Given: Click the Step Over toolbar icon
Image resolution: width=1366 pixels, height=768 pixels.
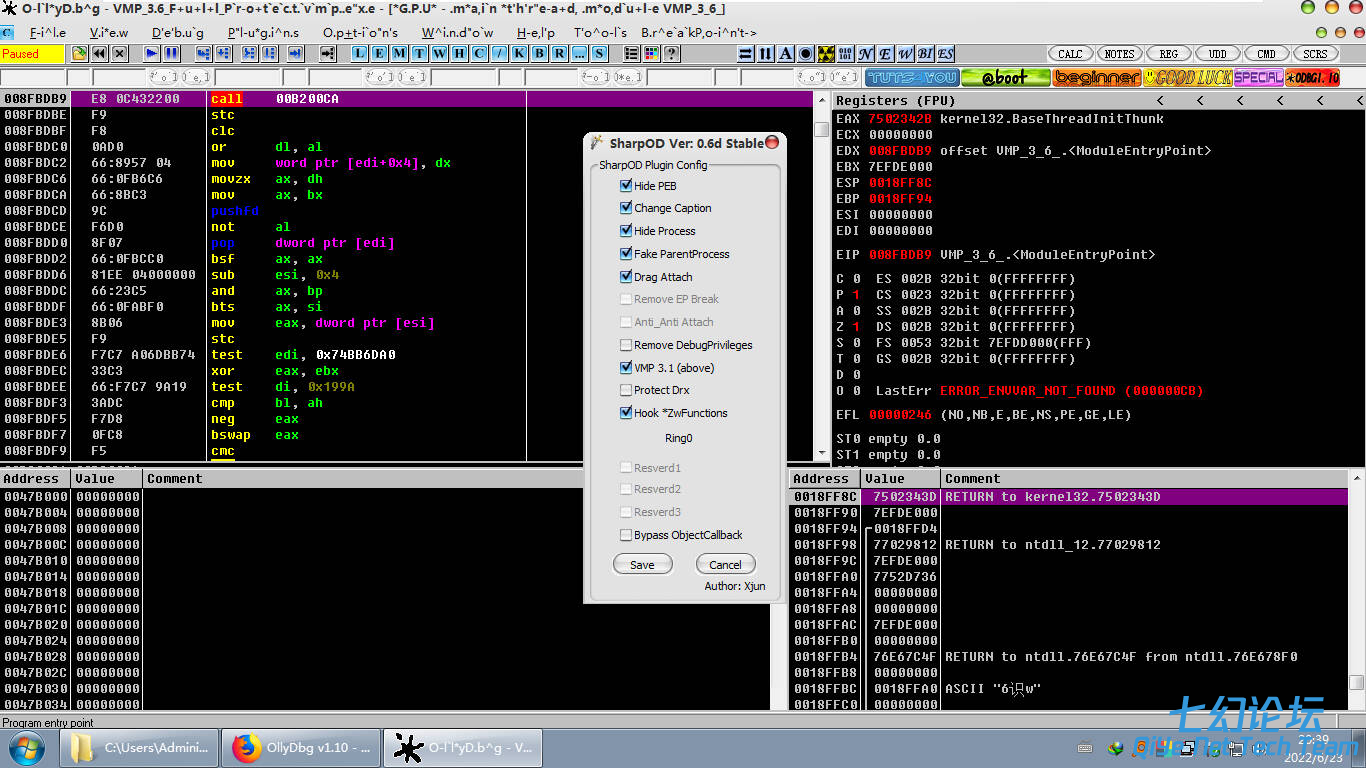Looking at the screenshot, I should tap(226, 54).
